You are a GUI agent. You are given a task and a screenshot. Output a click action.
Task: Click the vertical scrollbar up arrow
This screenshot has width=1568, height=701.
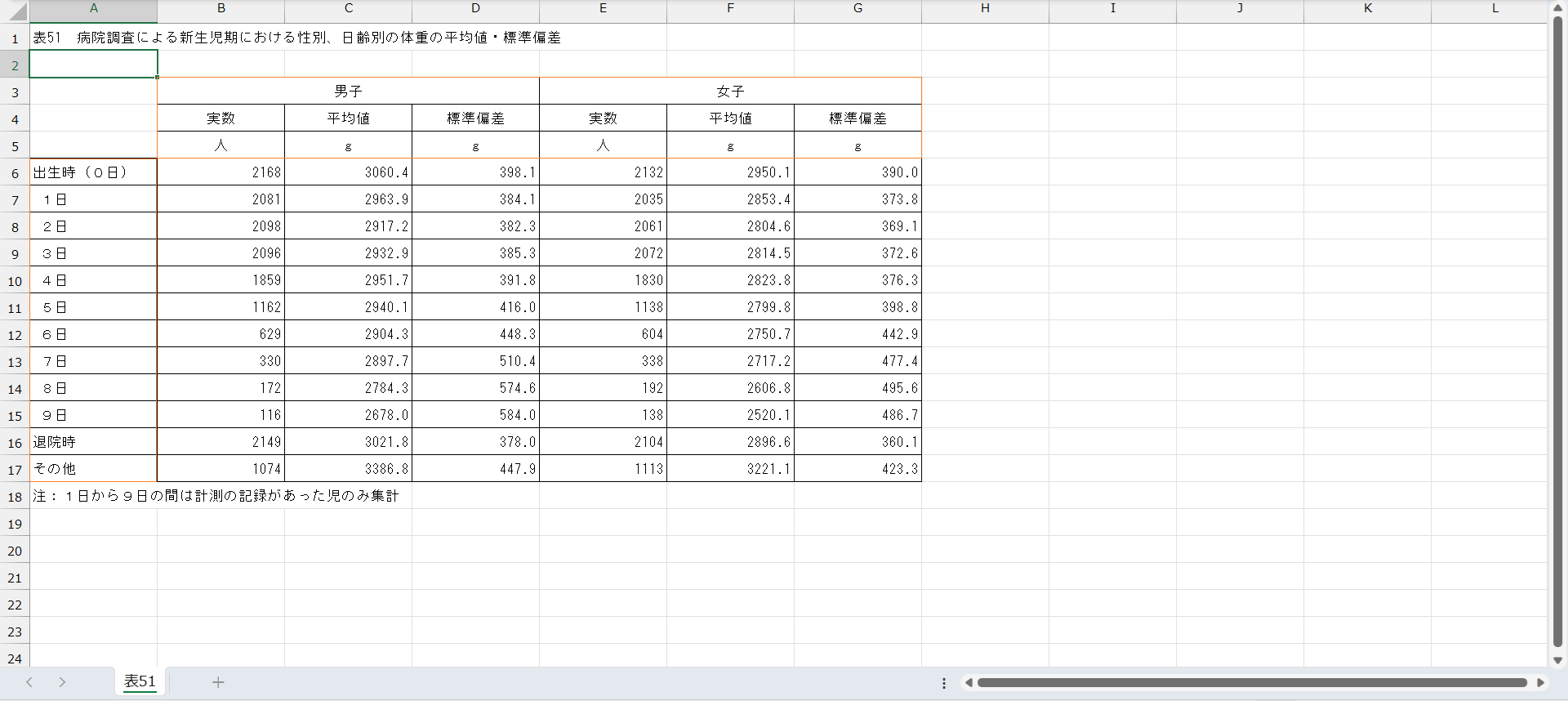click(1557, 7)
